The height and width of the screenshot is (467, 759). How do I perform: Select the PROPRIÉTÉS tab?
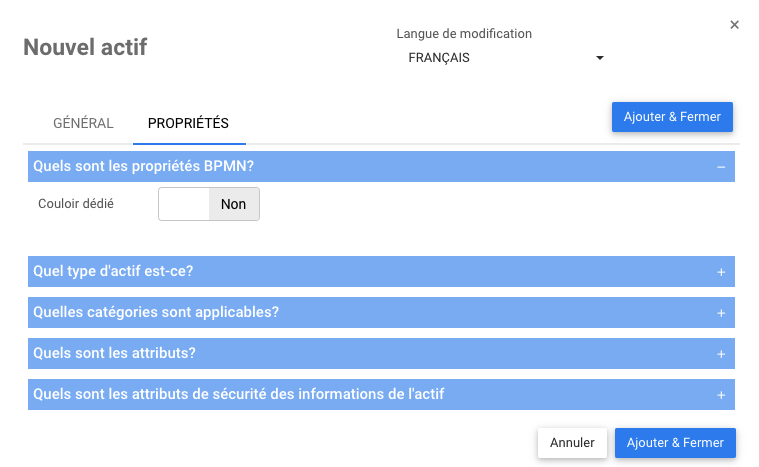tap(188, 124)
